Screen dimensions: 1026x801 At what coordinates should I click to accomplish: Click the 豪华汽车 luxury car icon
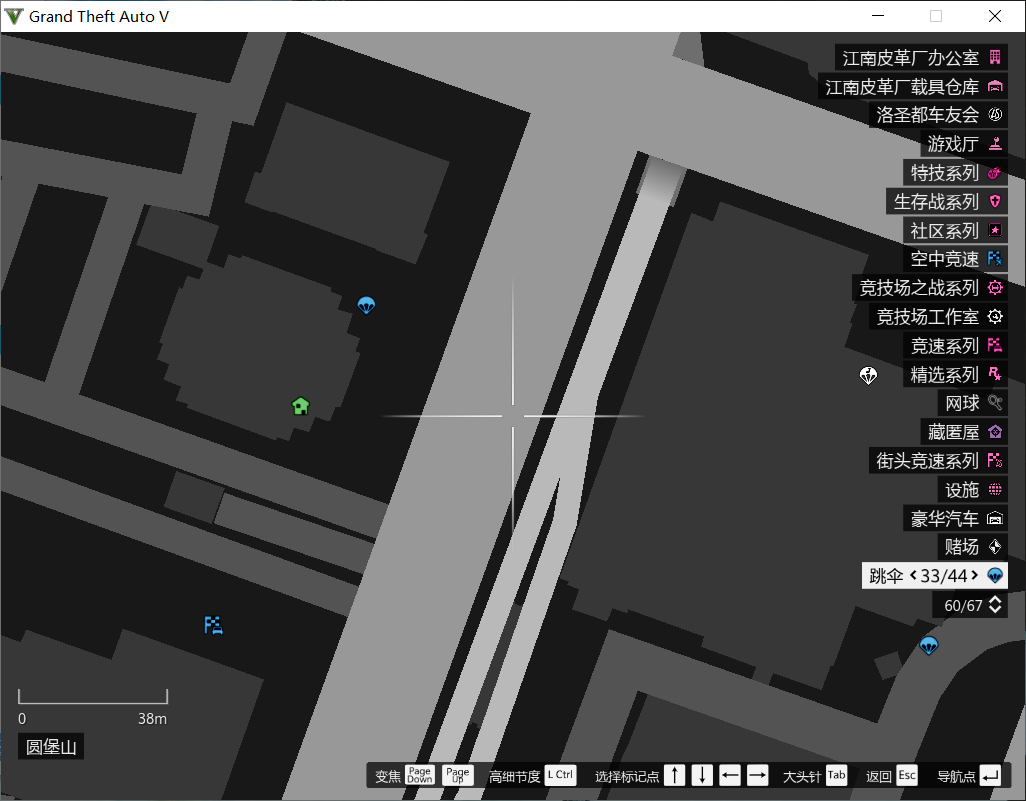(x=995, y=518)
